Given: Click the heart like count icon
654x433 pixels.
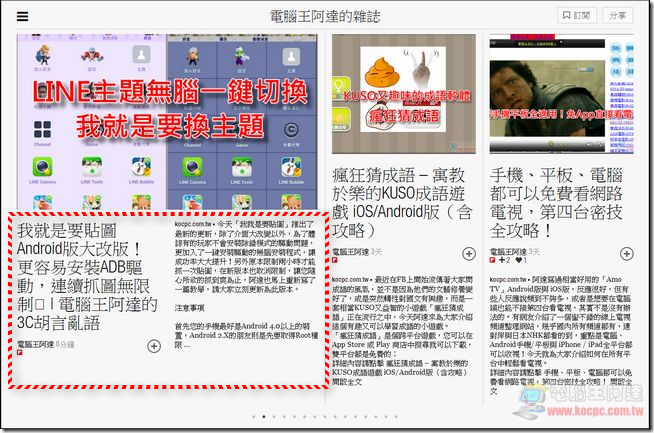Looking at the screenshot, I should [x=521, y=260].
